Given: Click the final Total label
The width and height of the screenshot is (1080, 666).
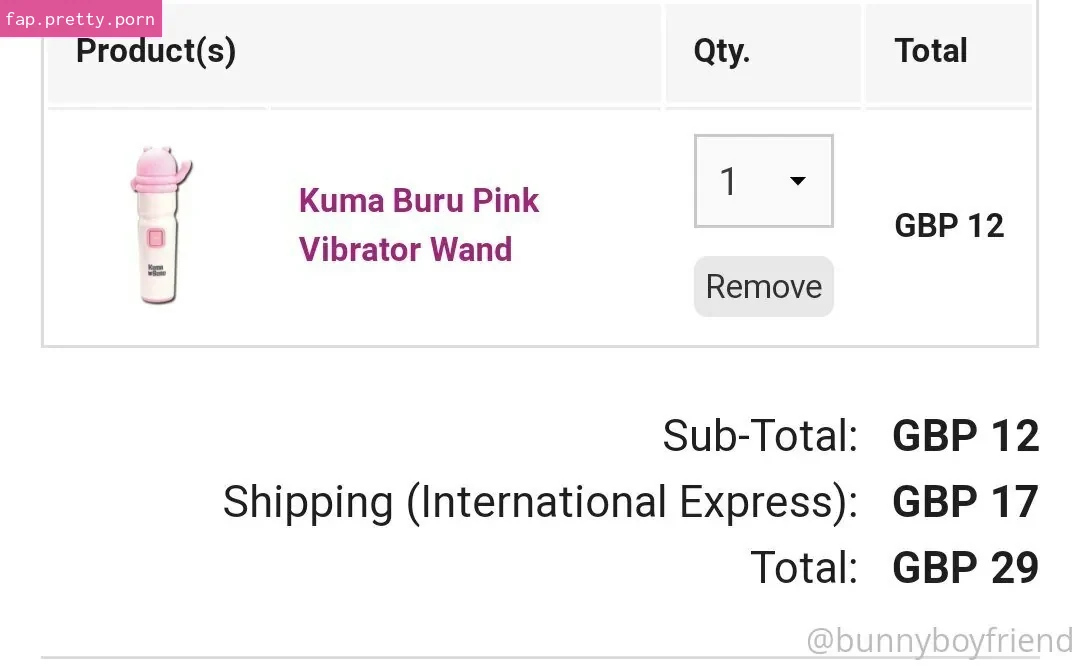Looking at the screenshot, I should 804,568.
